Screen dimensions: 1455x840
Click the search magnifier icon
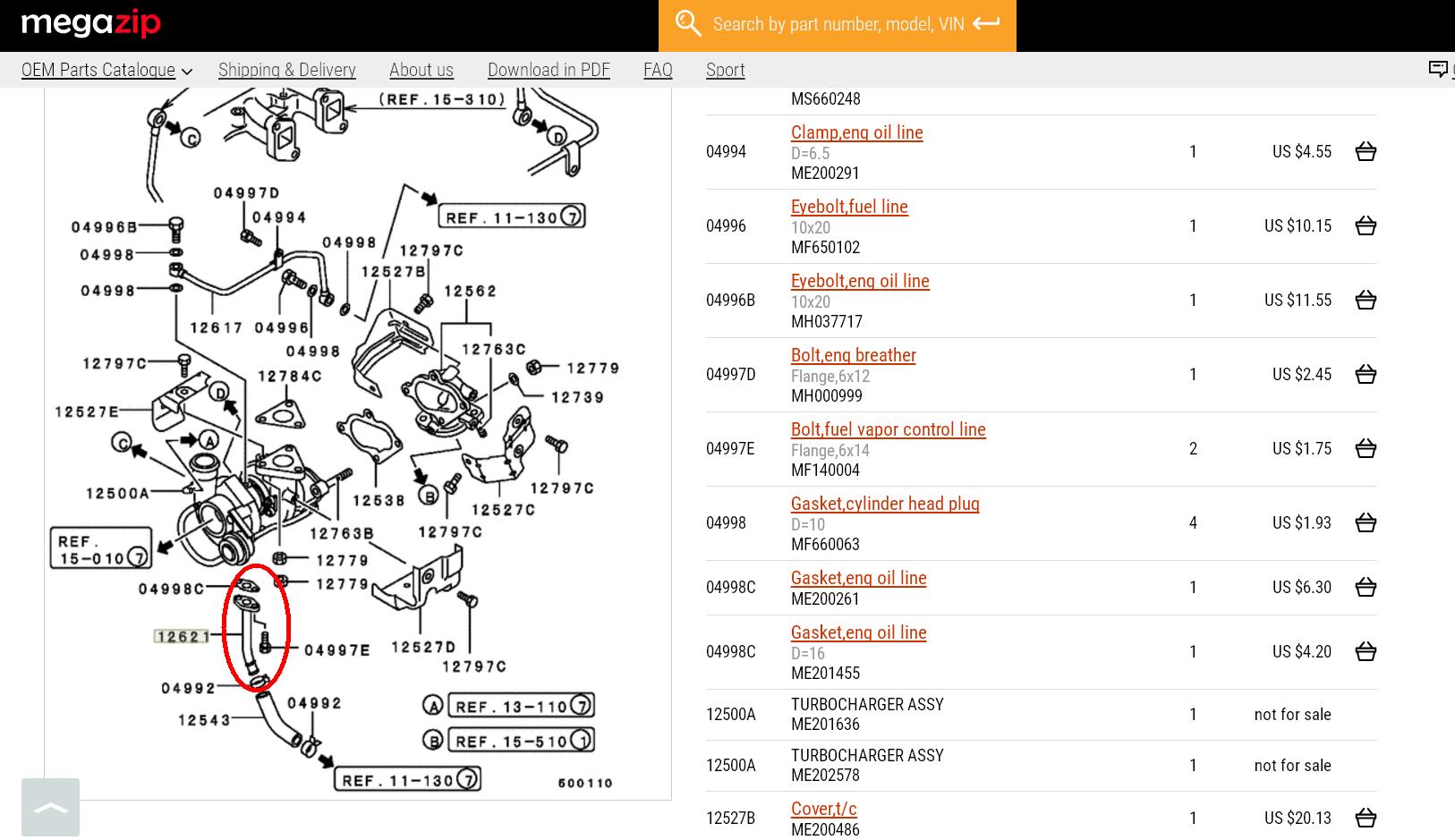(x=687, y=24)
